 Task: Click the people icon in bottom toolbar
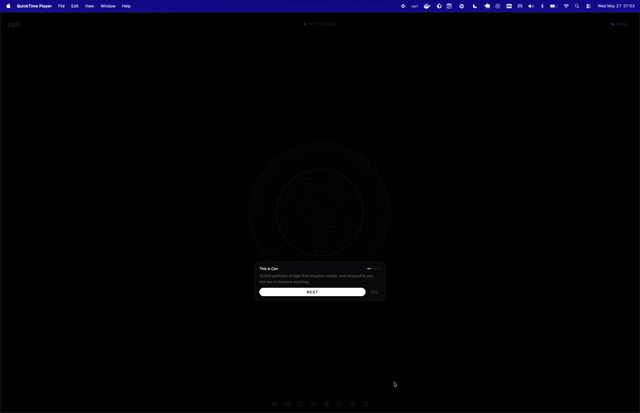[313, 404]
